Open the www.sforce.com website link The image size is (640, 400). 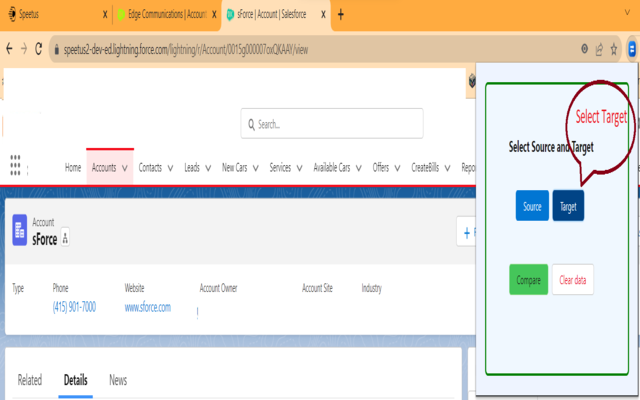[x=148, y=307]
